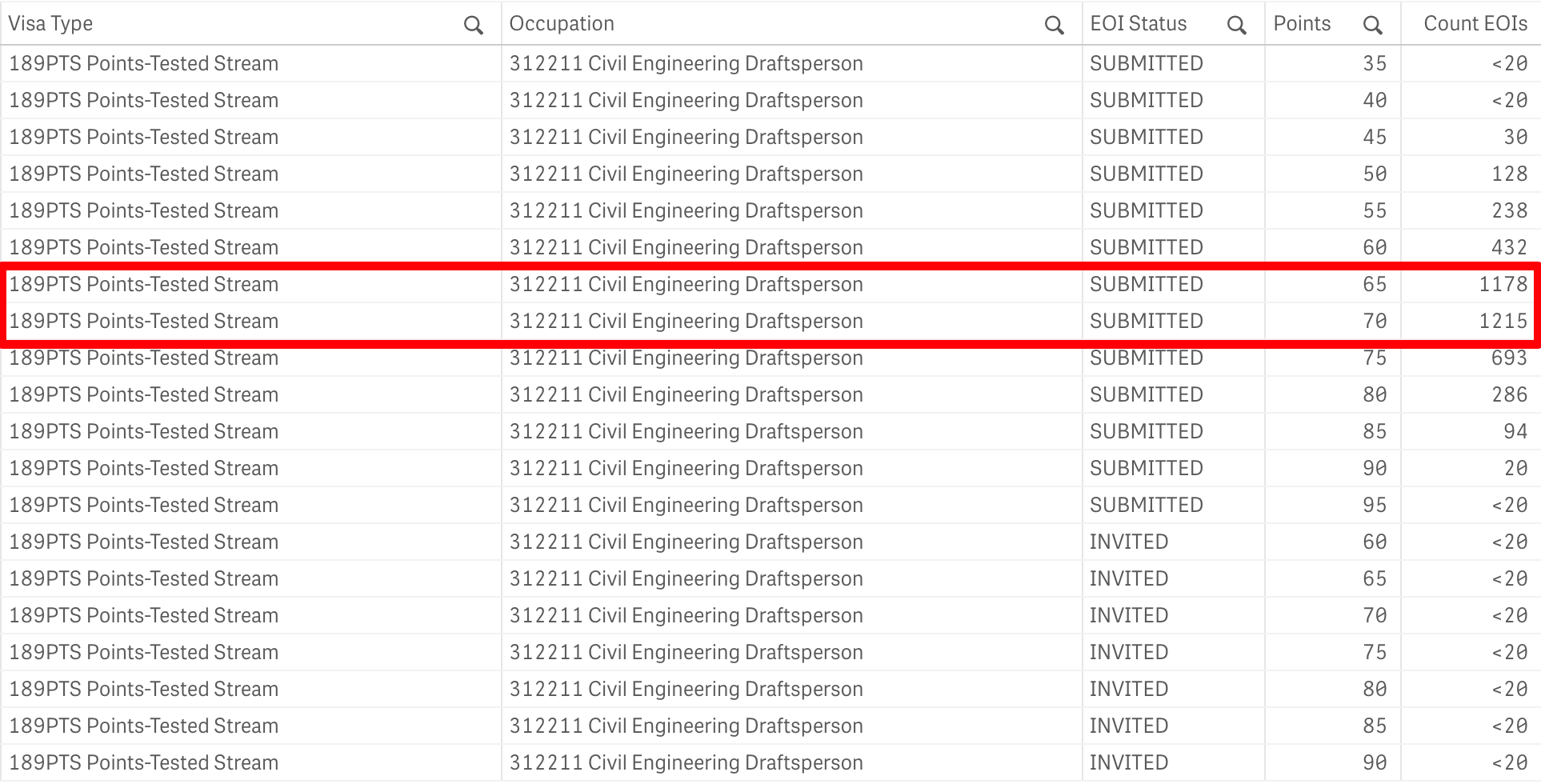1541x784 pixels.
Task: Click the Points column header label
Action: click(1302, 24)
